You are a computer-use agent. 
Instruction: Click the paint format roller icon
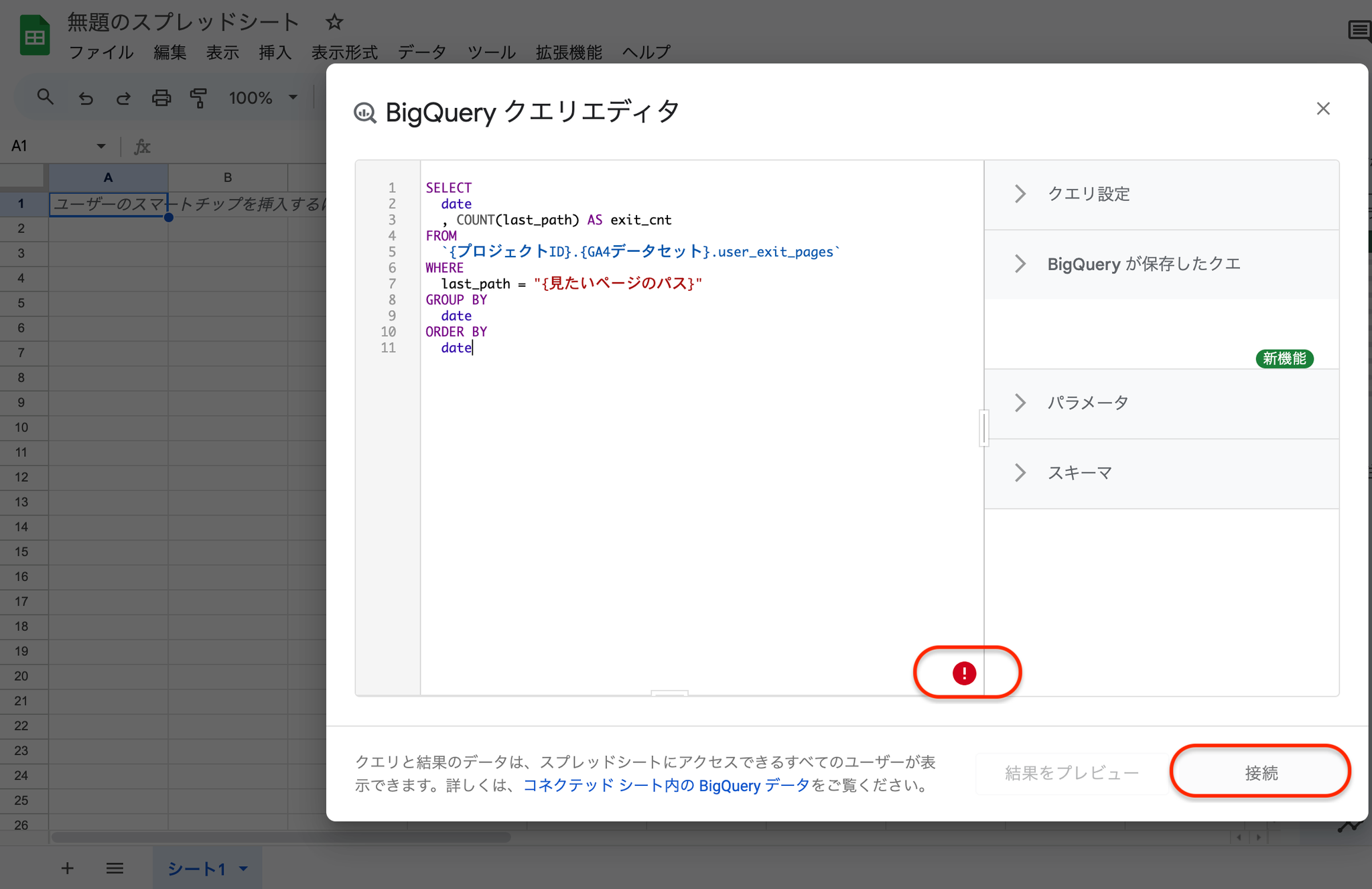point(199,98)
